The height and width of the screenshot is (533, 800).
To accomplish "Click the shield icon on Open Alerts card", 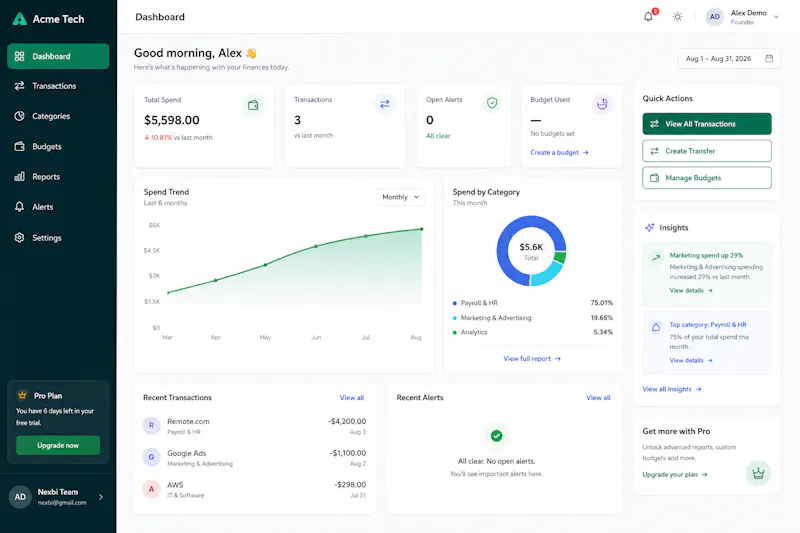I will click(492, 103).
